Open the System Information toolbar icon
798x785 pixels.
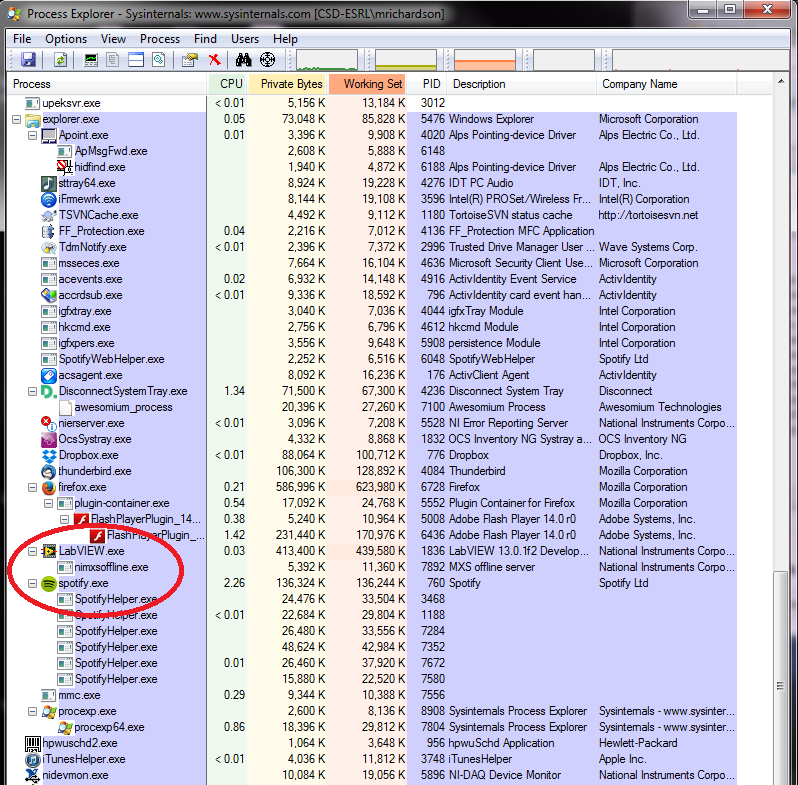[91, 60]
